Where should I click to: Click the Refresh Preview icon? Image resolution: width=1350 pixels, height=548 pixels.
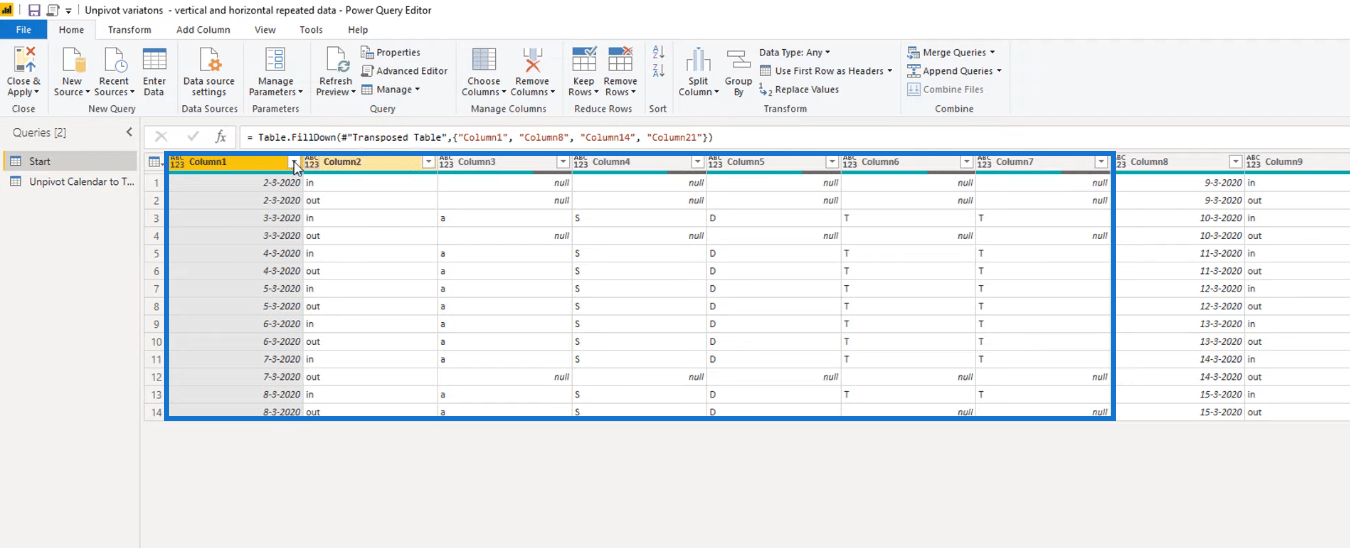(335, 59)
